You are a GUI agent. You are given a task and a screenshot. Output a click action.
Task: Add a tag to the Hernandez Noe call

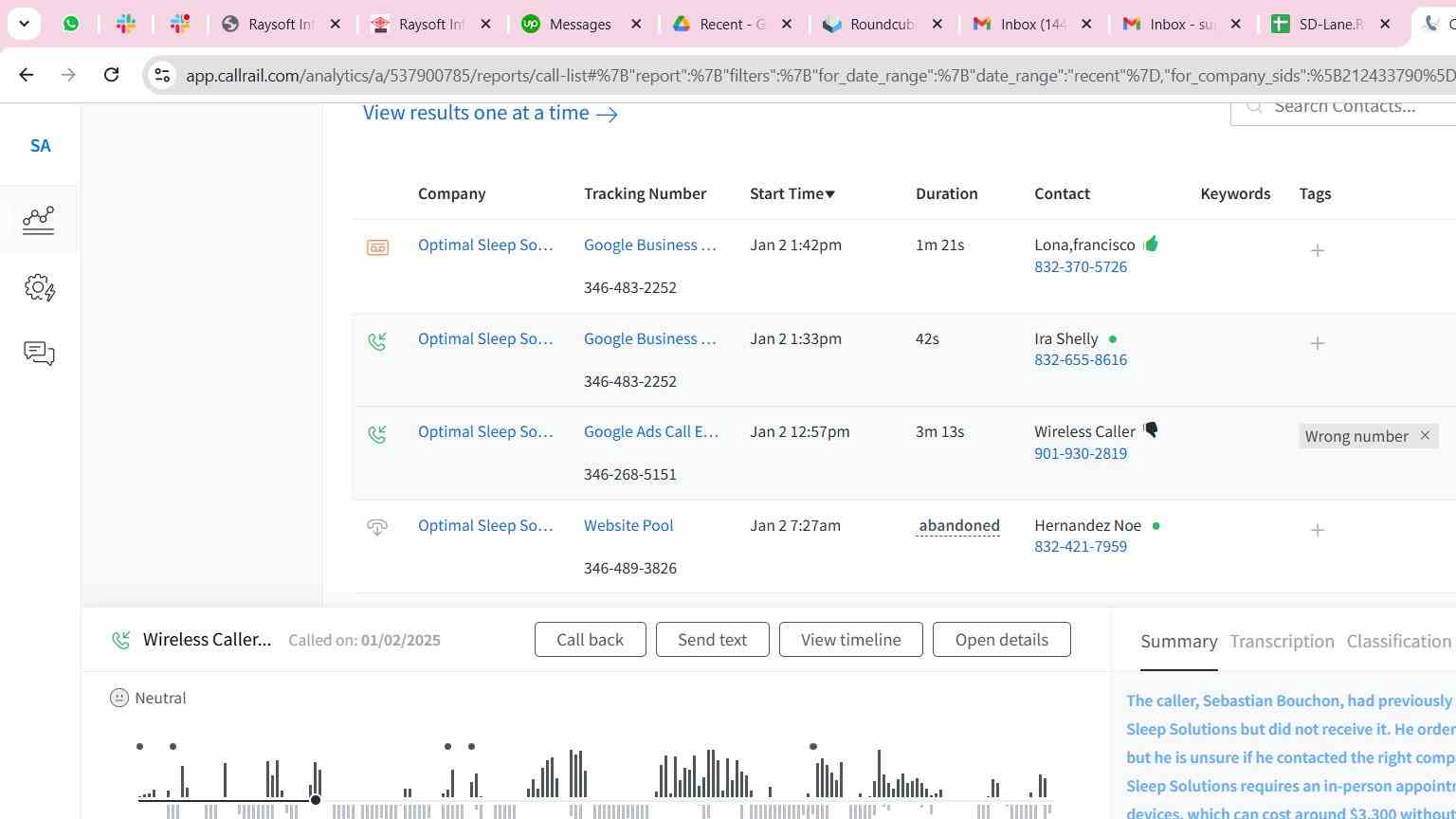point(1317,530)
